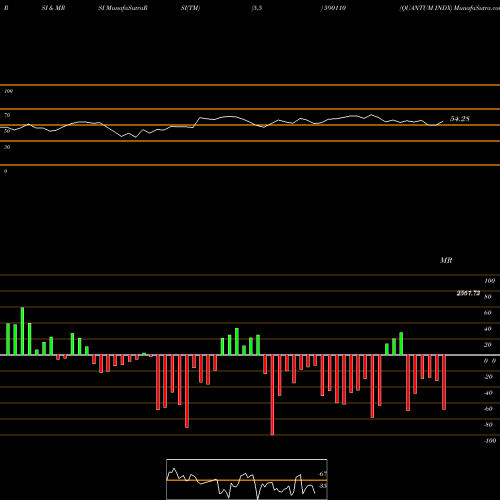Image resolution: width=500 pixels, height=500 pixels.
Task: Click the 'SI MunafaSutraR' header text
Action: click(x=123, y=8)
